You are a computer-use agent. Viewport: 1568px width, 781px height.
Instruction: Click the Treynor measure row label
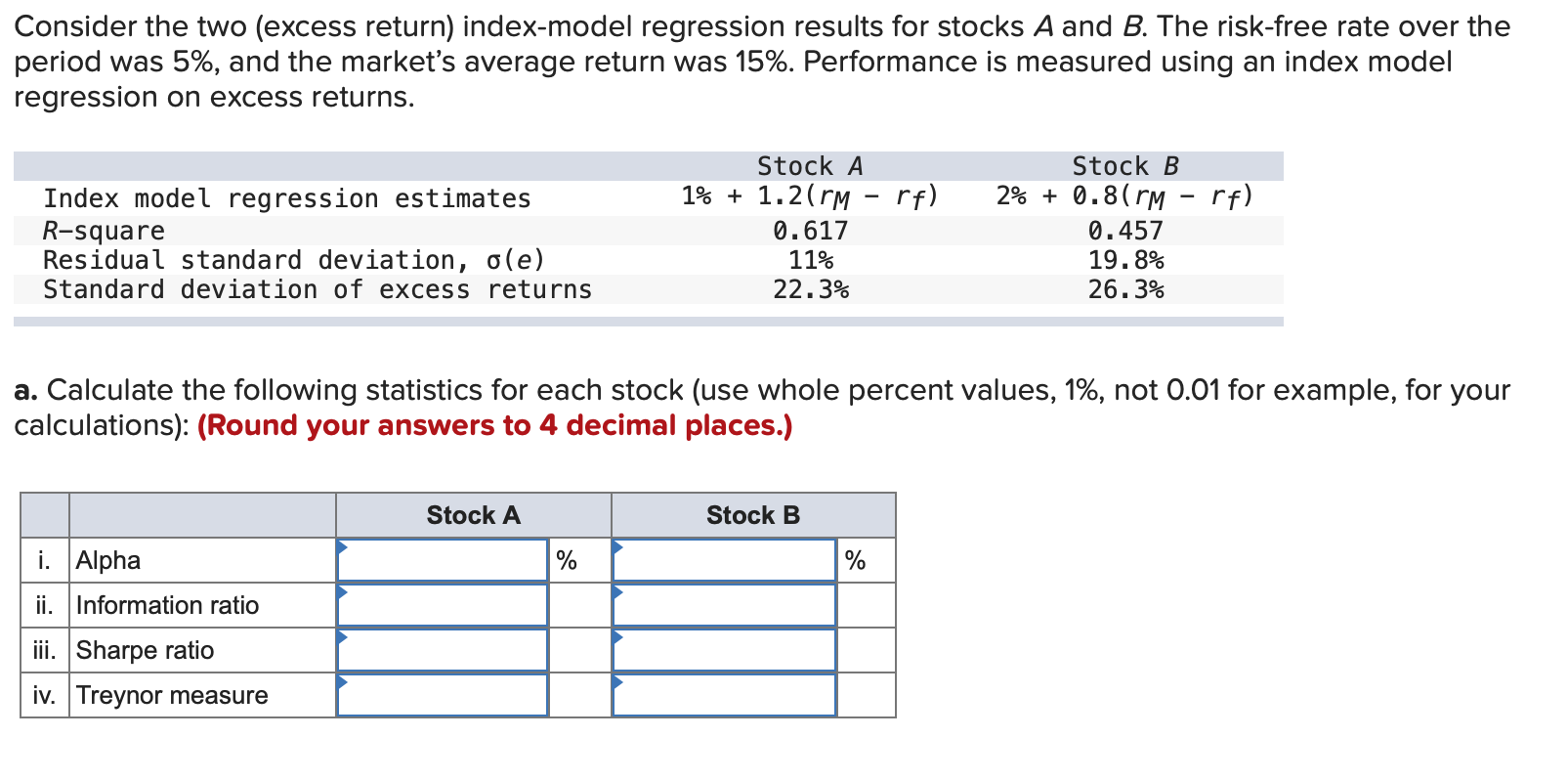(x=172, y=695)
